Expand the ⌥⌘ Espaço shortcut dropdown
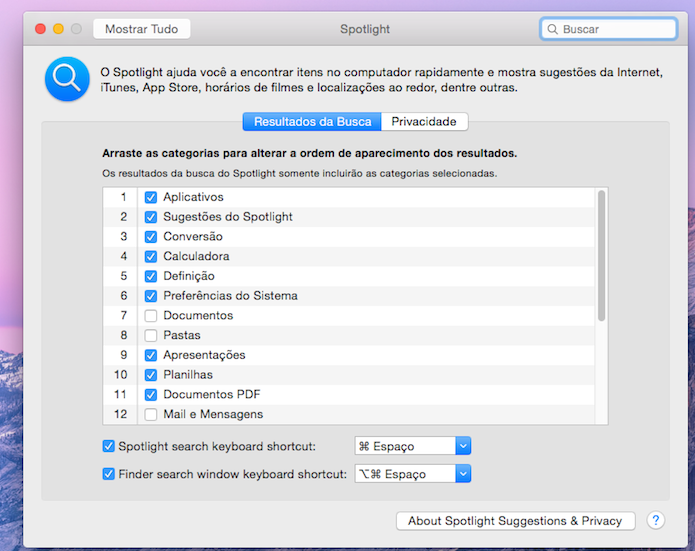 463,474
